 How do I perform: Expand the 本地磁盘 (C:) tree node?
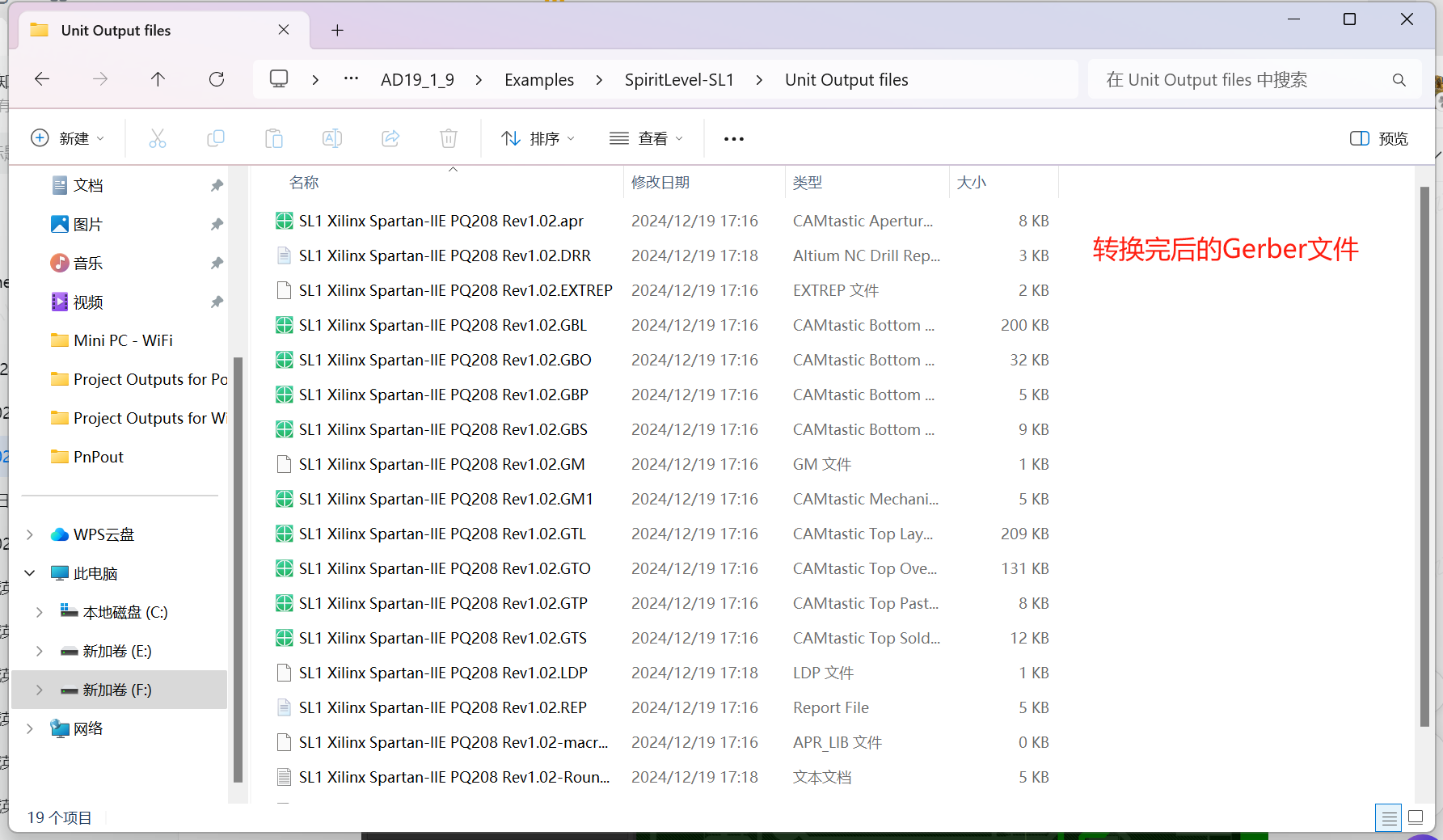coord(40,612)
